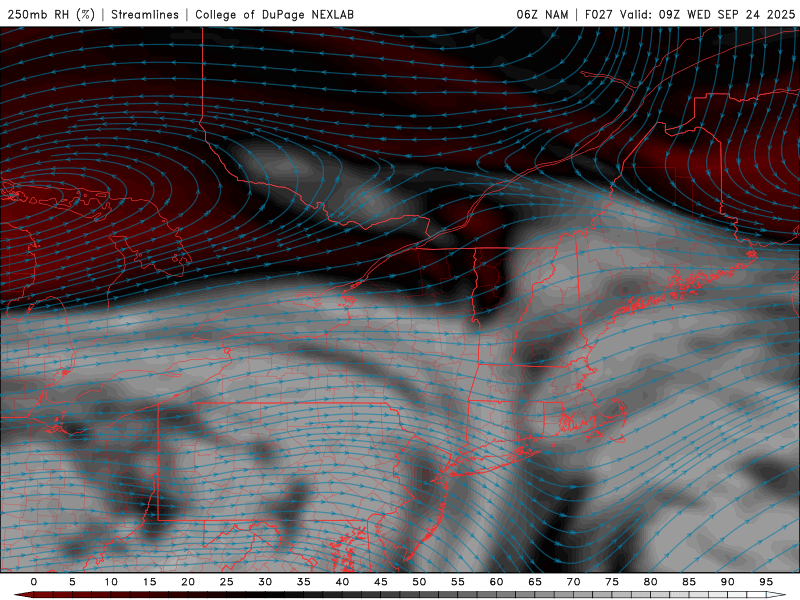Image resolution: width=800 pixels, height=600 pixels.
Task: Select the 80 tick label on color scale
Action: click(x=650, y=582)
